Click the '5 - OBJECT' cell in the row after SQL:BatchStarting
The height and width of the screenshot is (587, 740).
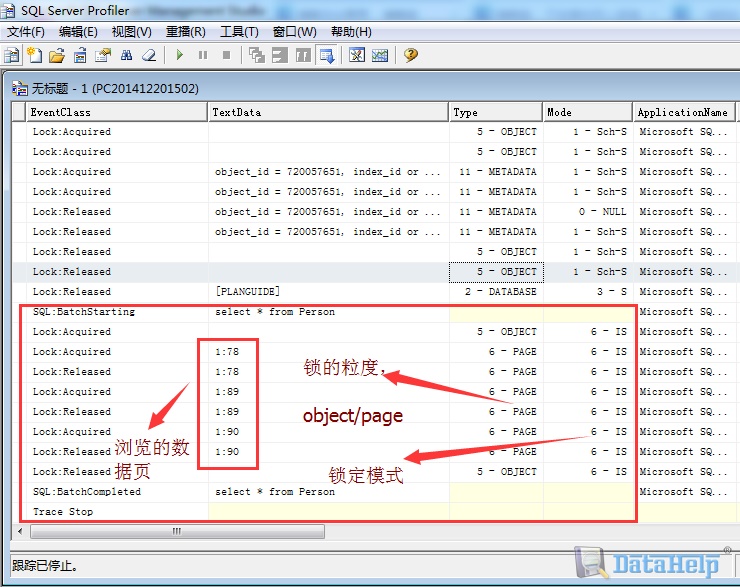(x=496, y=332)
